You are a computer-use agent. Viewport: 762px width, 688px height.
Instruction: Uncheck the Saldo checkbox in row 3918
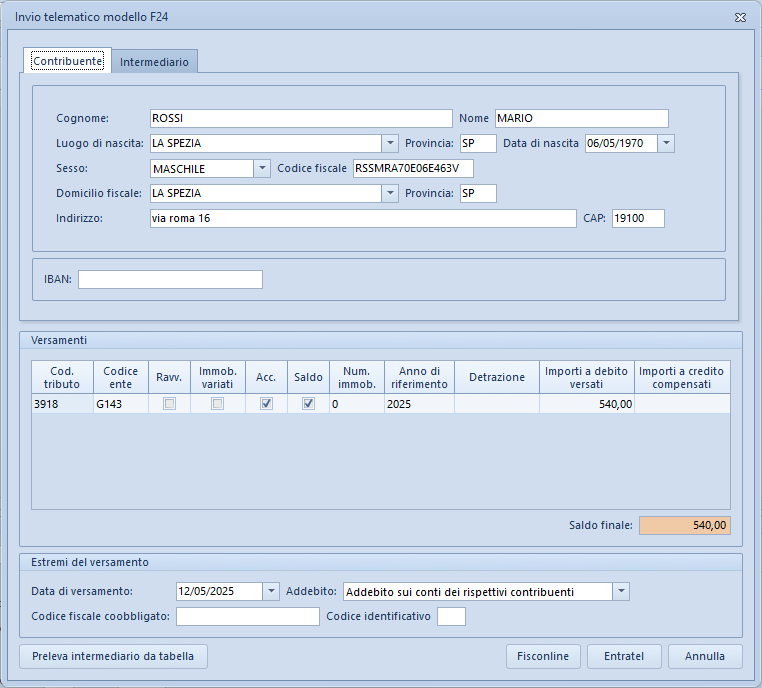(x=308, y=404)
